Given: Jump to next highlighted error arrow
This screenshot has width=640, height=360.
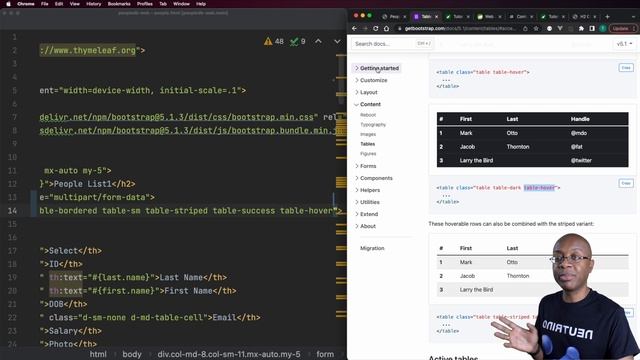Looking at the screenshot, I should click(337, 41).
